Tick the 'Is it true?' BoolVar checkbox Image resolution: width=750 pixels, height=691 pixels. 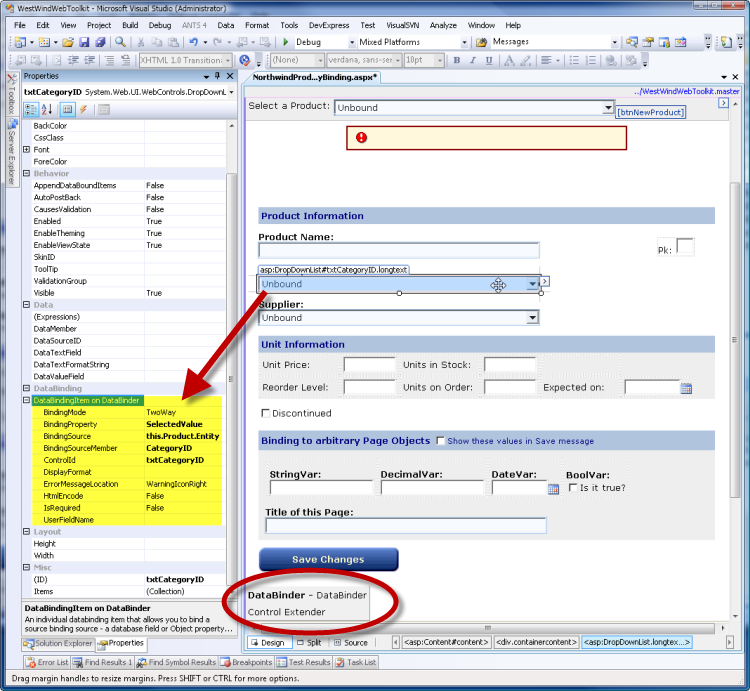pos(572,488)
